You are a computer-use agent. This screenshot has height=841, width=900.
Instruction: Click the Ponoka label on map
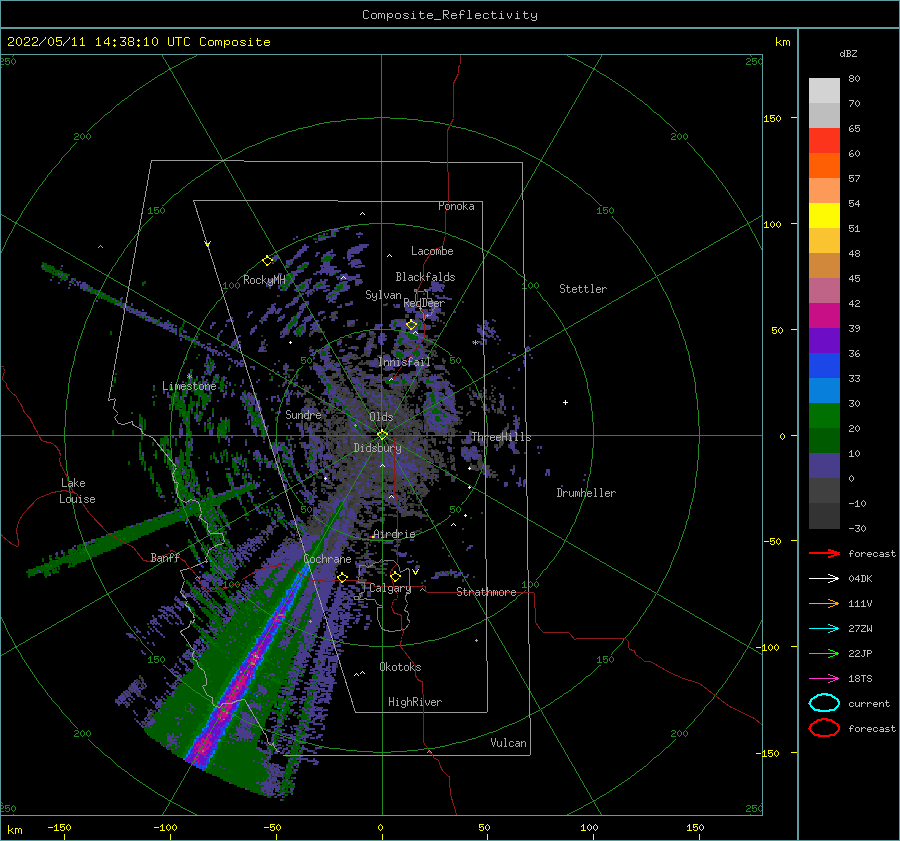(x=456, y=206)
